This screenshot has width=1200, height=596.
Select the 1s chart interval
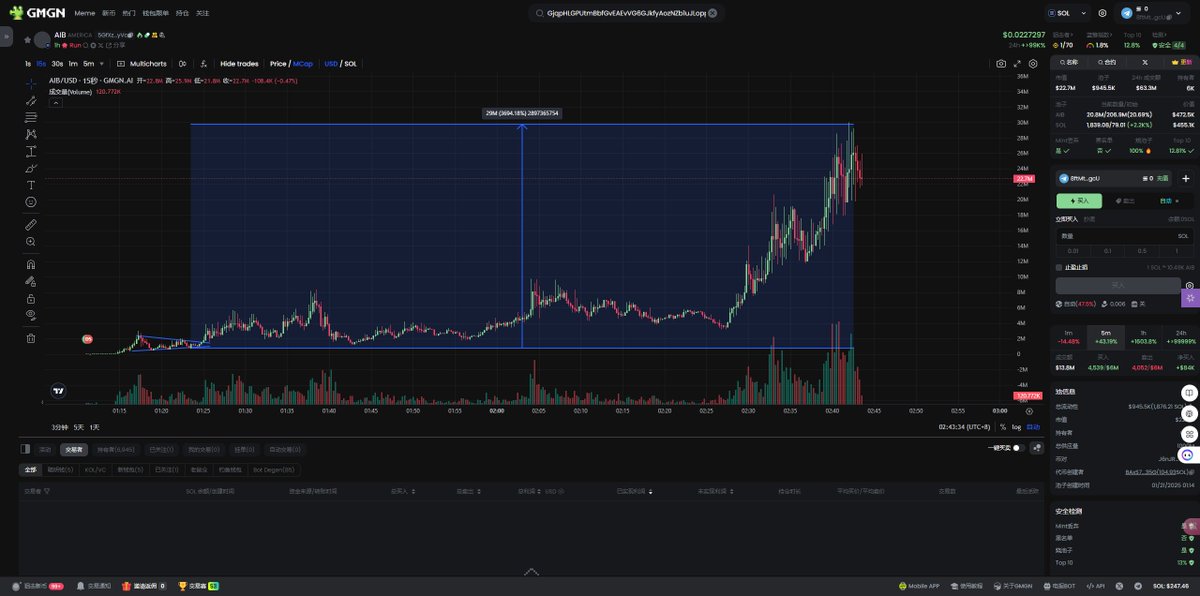[x=28, y=64]
